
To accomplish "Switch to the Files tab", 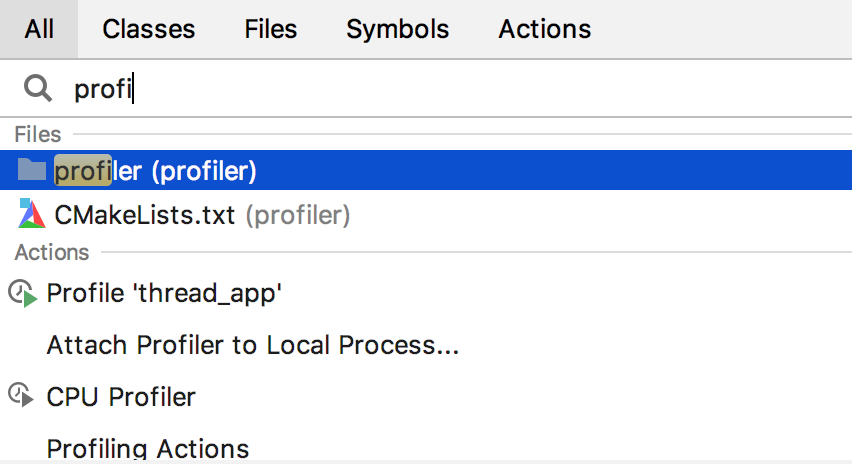I will click(271, 29).
